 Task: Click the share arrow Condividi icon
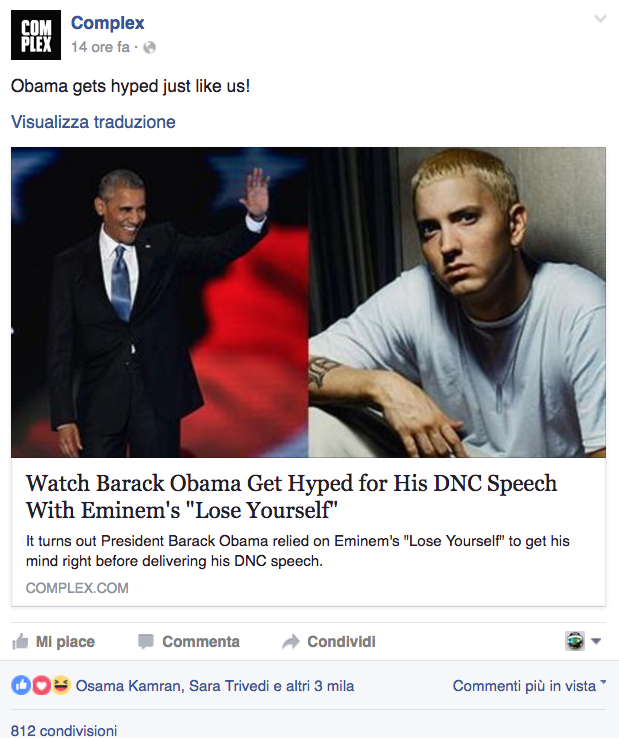(x=291, y=642)
